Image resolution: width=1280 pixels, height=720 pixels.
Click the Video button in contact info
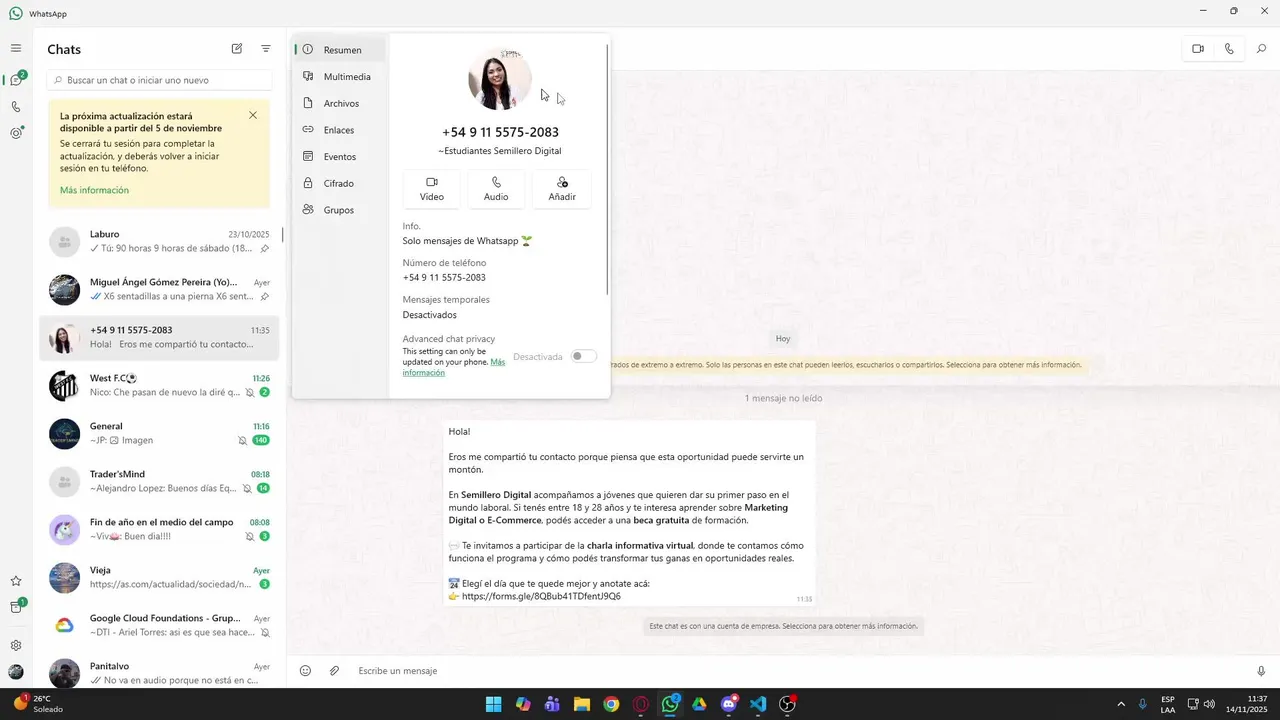coord(432,189)
